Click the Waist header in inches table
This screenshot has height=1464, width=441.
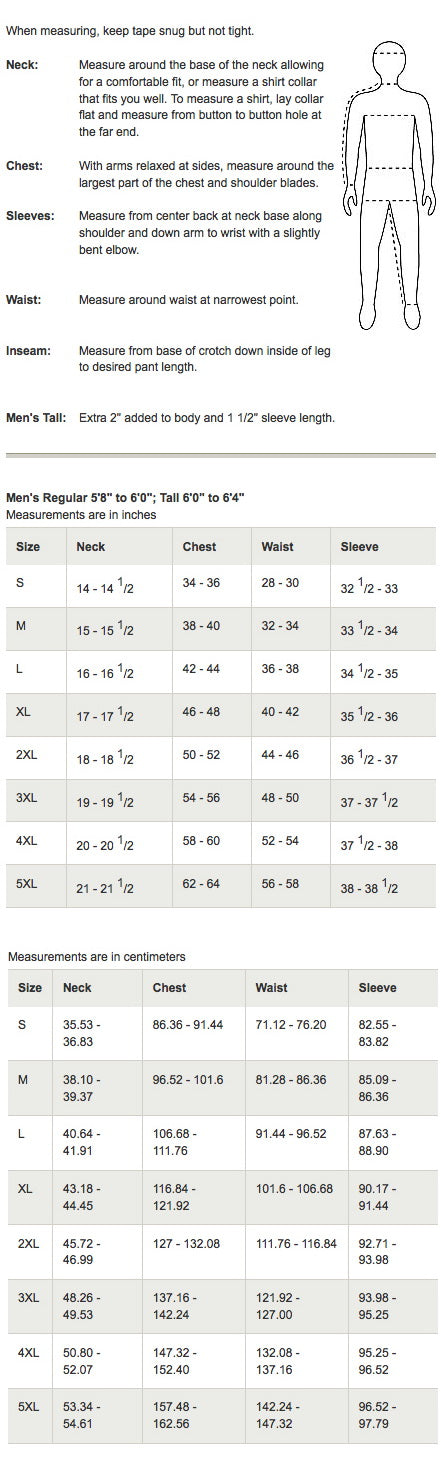[277, 547]
